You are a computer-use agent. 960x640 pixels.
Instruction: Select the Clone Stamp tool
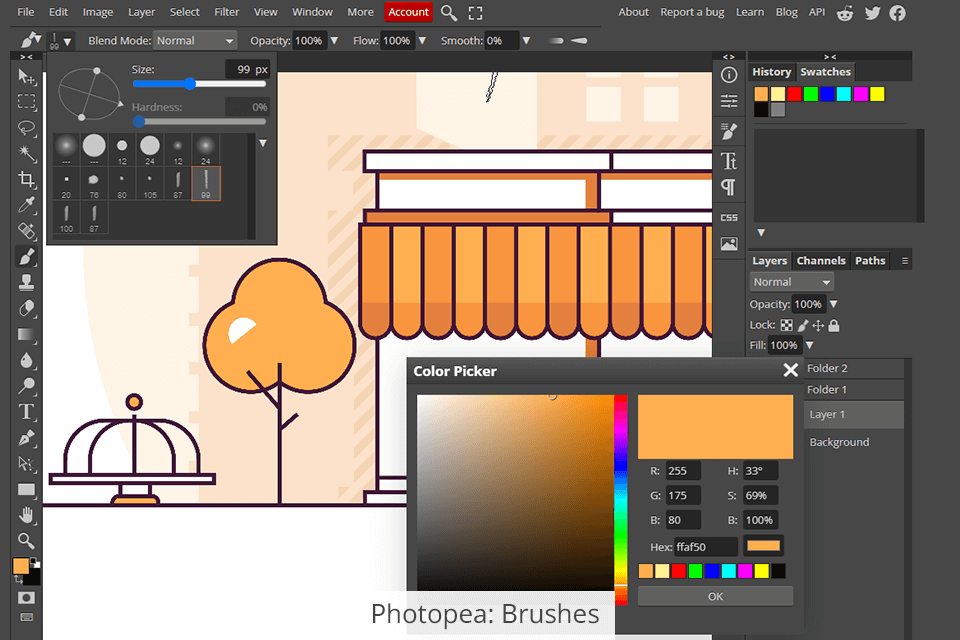coord(27,283)
